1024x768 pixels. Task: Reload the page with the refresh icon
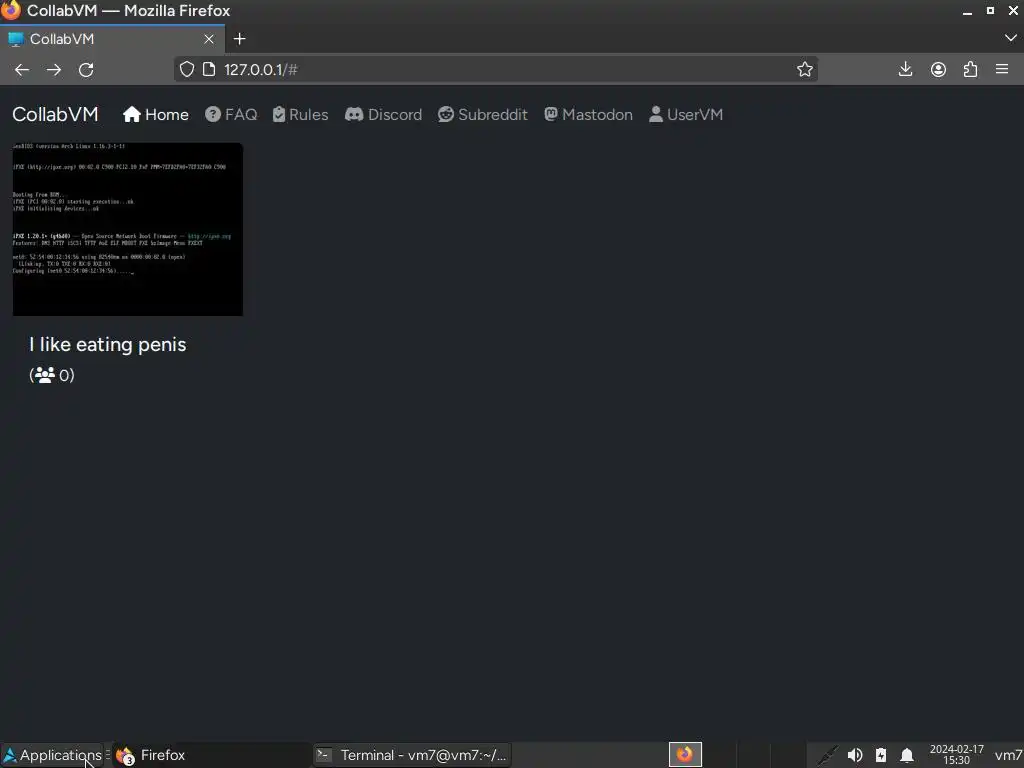click(x=86, y=70)
